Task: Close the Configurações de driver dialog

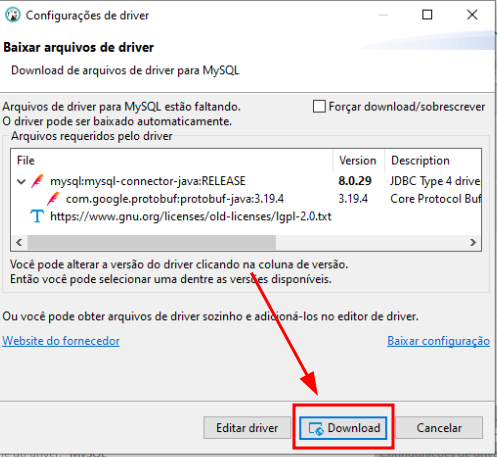Action: coord(472,15)
